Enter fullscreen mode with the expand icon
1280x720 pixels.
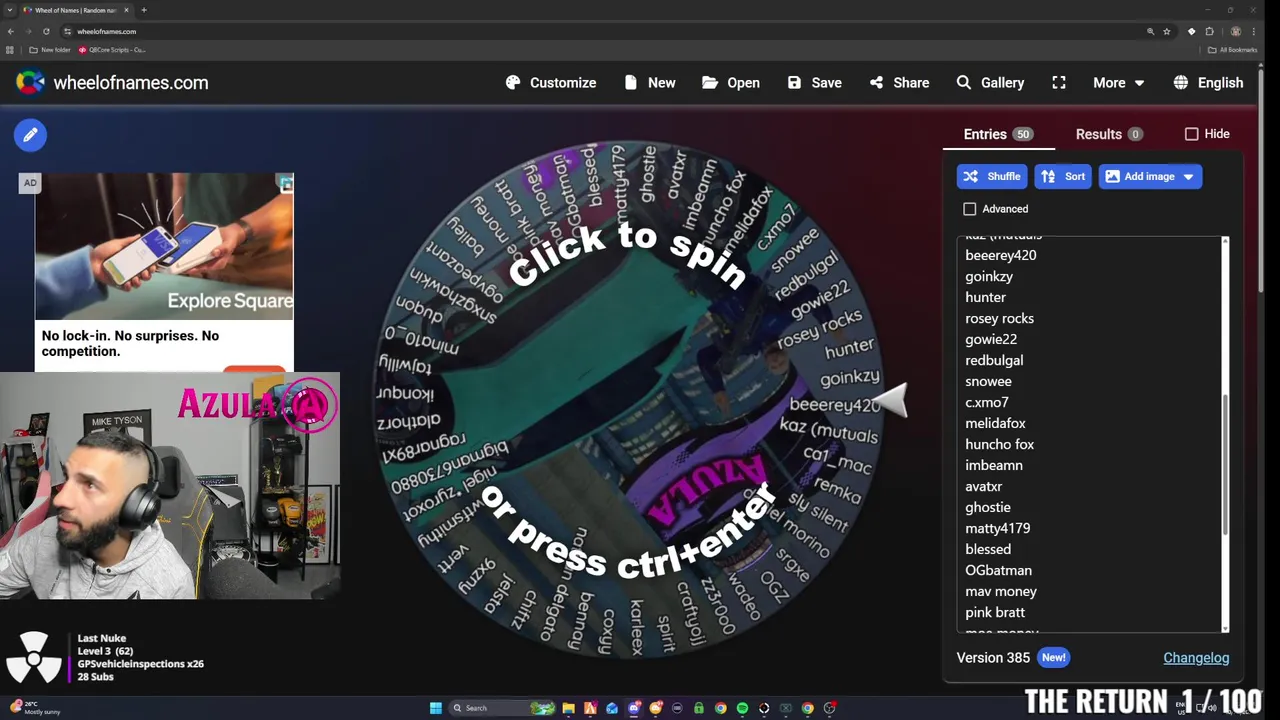click(x=1059, y=83)
